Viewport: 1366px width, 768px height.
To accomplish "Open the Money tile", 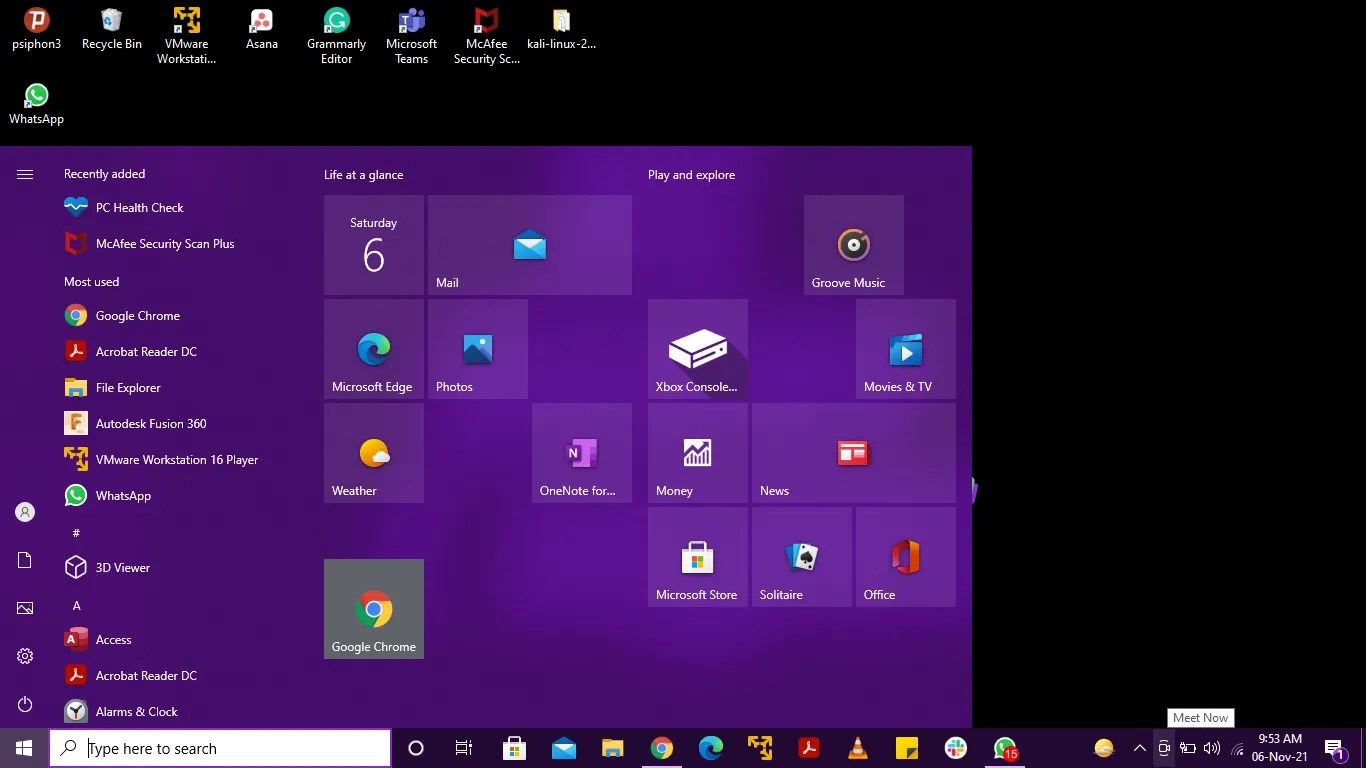I will click(x=698, y=453).
